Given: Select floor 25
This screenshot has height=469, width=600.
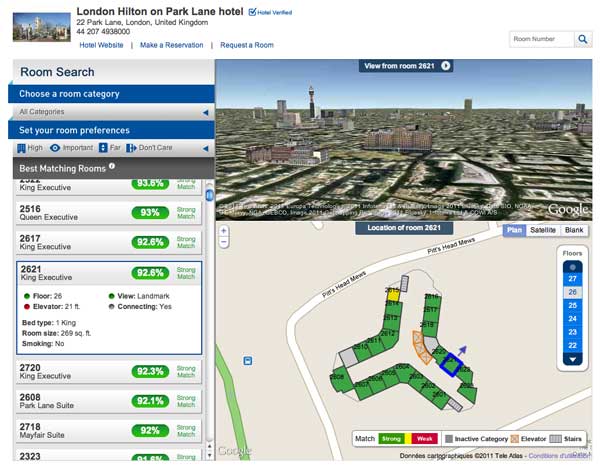Looking at the screenshot, I should (572, 306).
